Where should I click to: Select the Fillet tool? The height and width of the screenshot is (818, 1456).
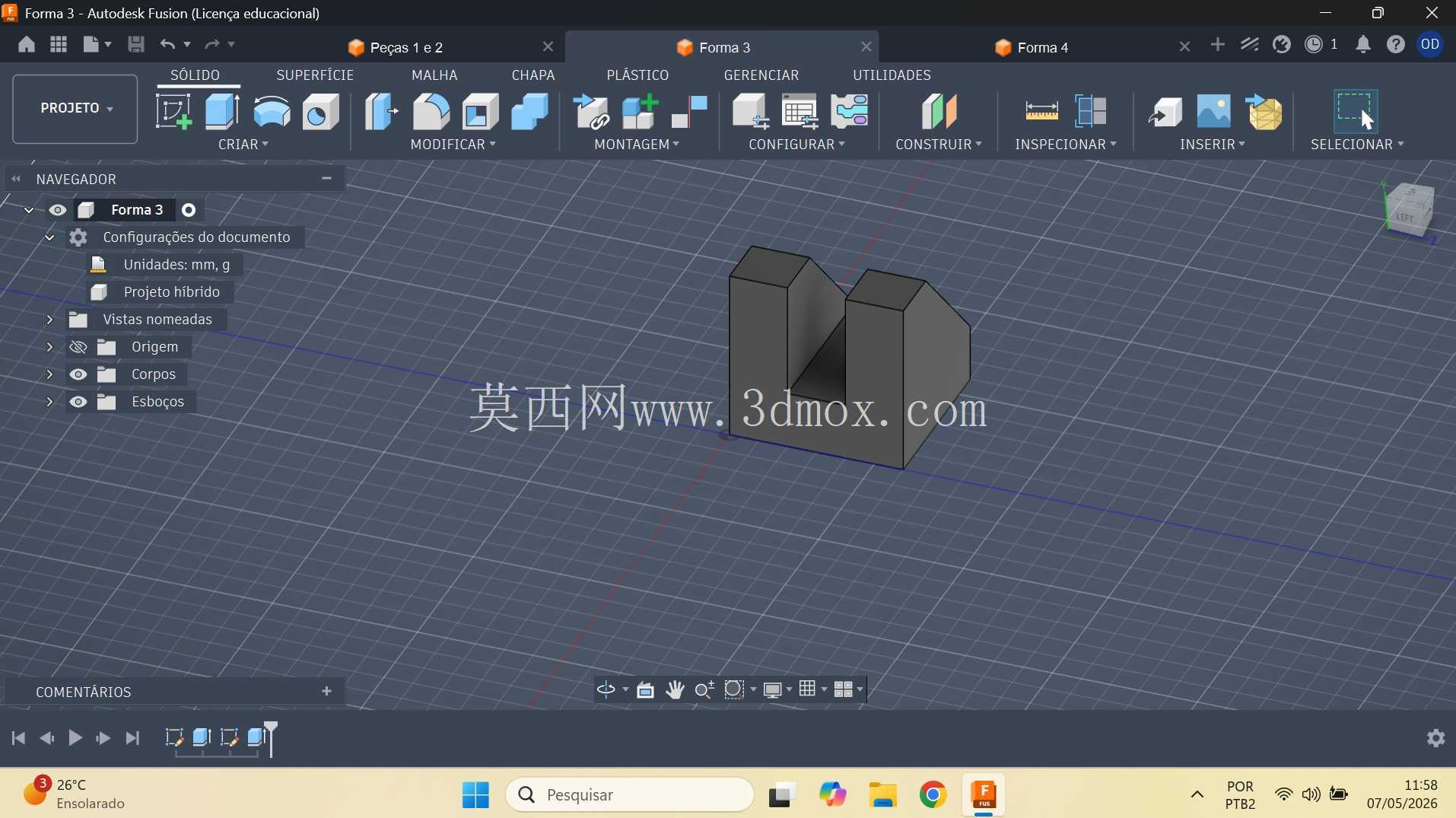[431, 111]
